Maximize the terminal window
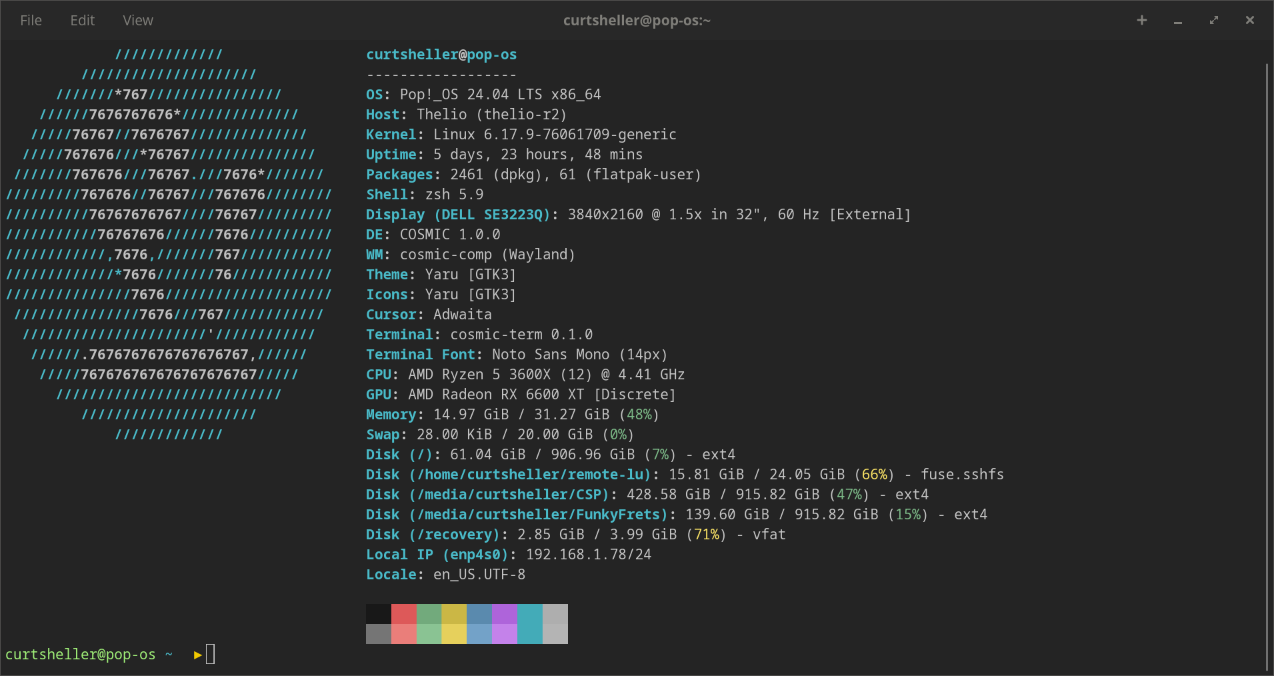This screenshot has height=676, width=1274. (1214, 20)
